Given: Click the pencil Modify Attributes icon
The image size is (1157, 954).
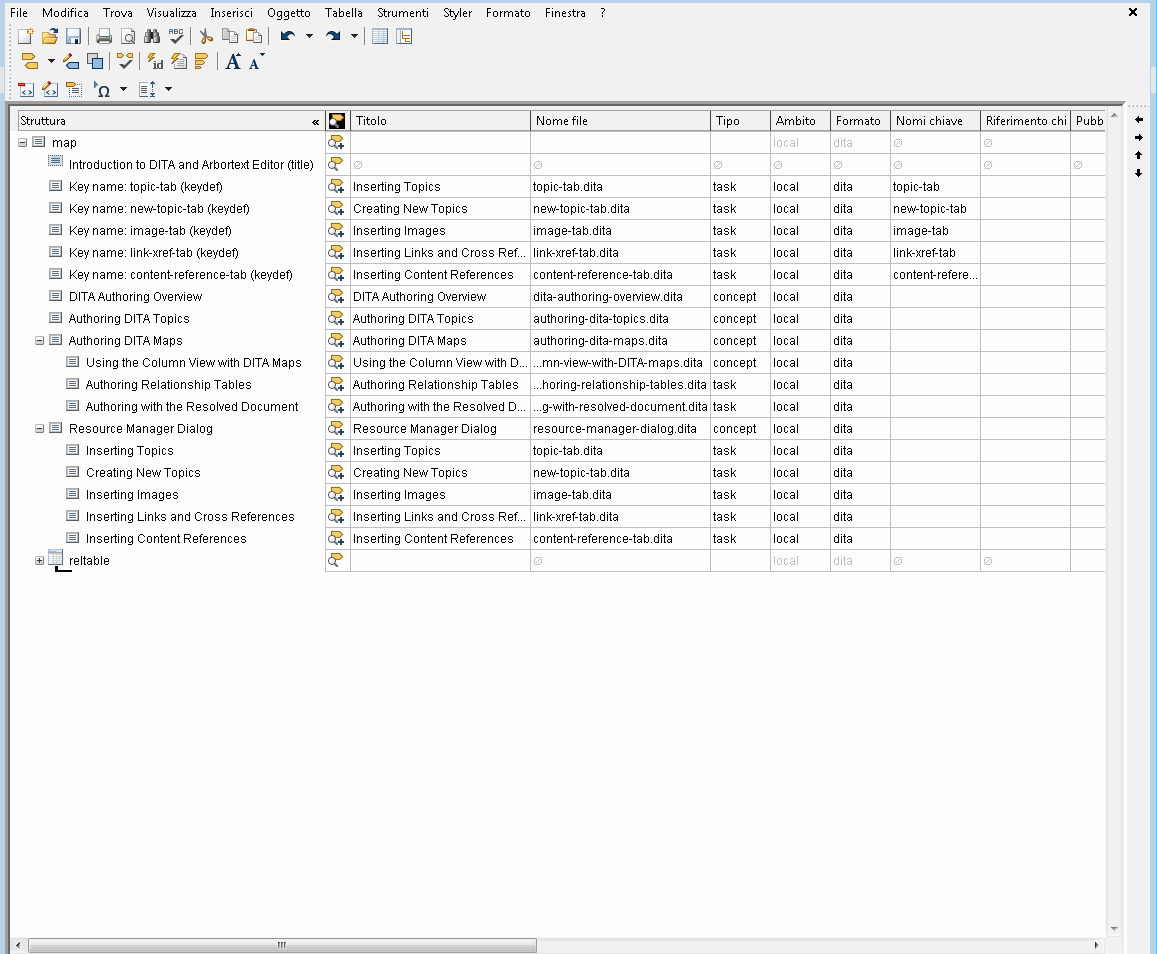Looking at the screenshot, I should pos(71,61).
